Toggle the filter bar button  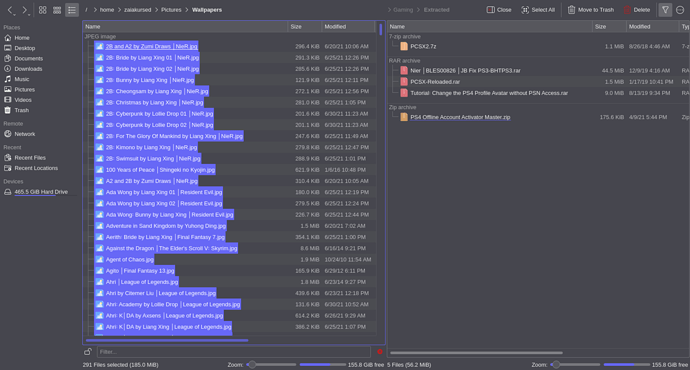(665, 10)
